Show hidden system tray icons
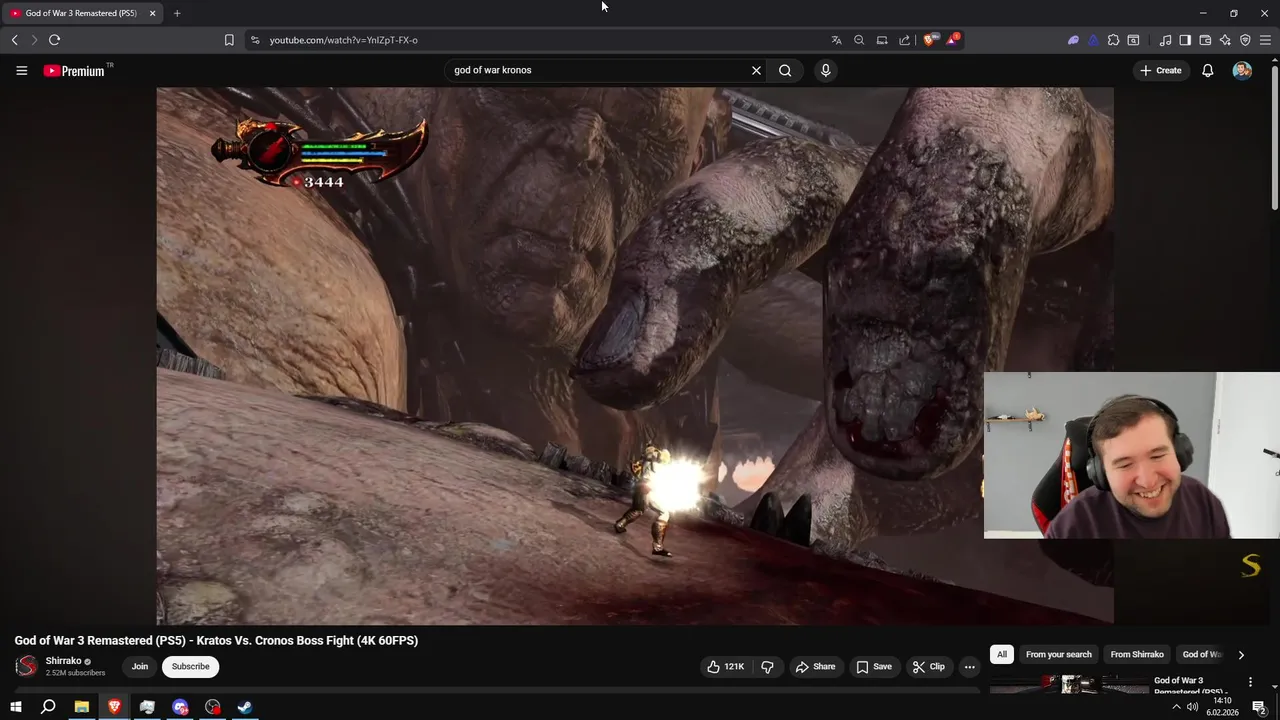 click(x=1176, y=707)
